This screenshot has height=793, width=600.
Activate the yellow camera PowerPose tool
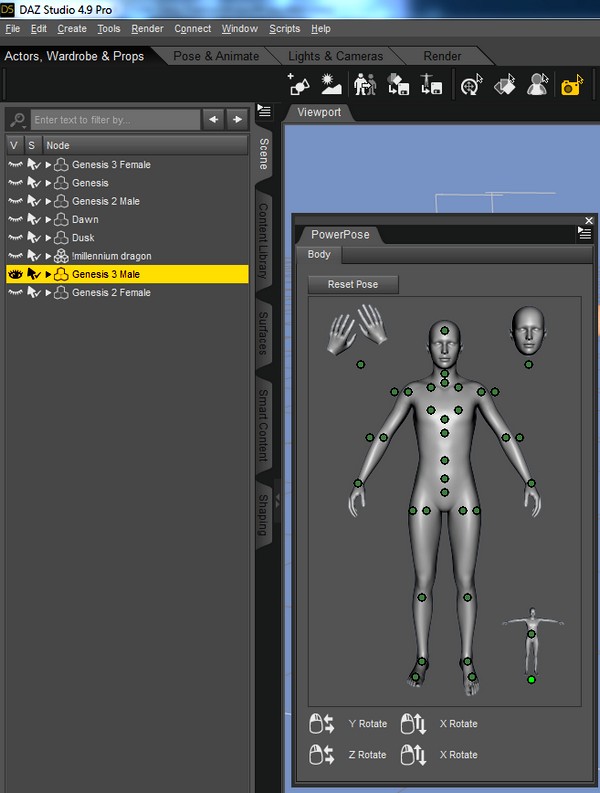click(x=572, y=84)
